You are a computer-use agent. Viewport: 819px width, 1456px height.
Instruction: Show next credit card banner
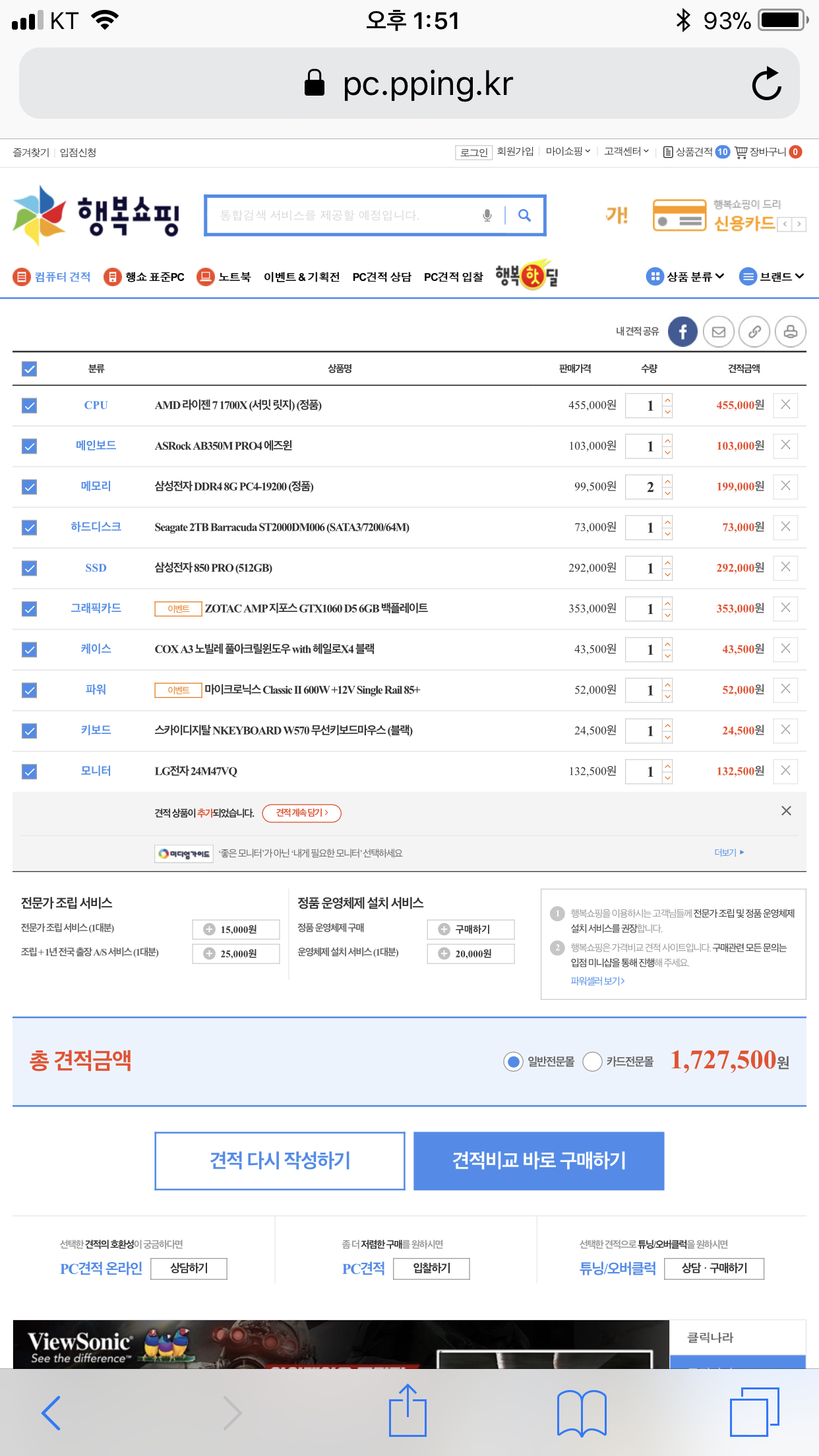799,224
